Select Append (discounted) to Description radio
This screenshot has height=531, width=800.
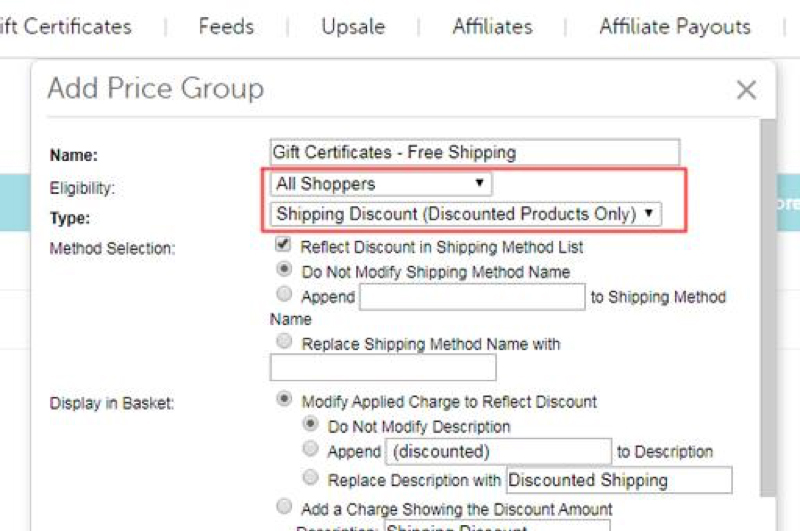310,449
